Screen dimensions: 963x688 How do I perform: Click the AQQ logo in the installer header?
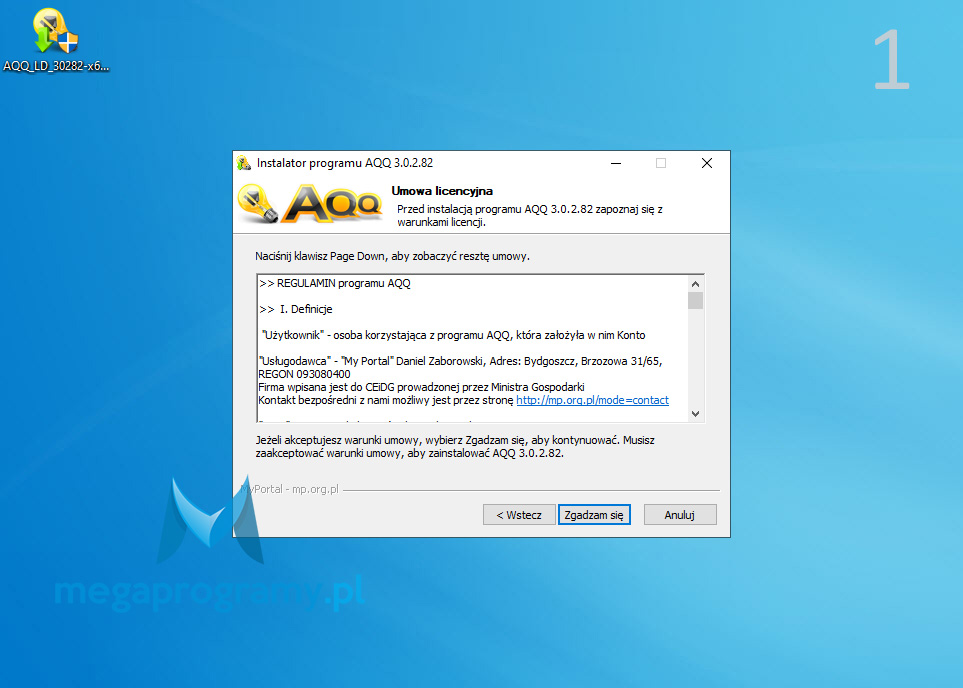tap(310, 203)
